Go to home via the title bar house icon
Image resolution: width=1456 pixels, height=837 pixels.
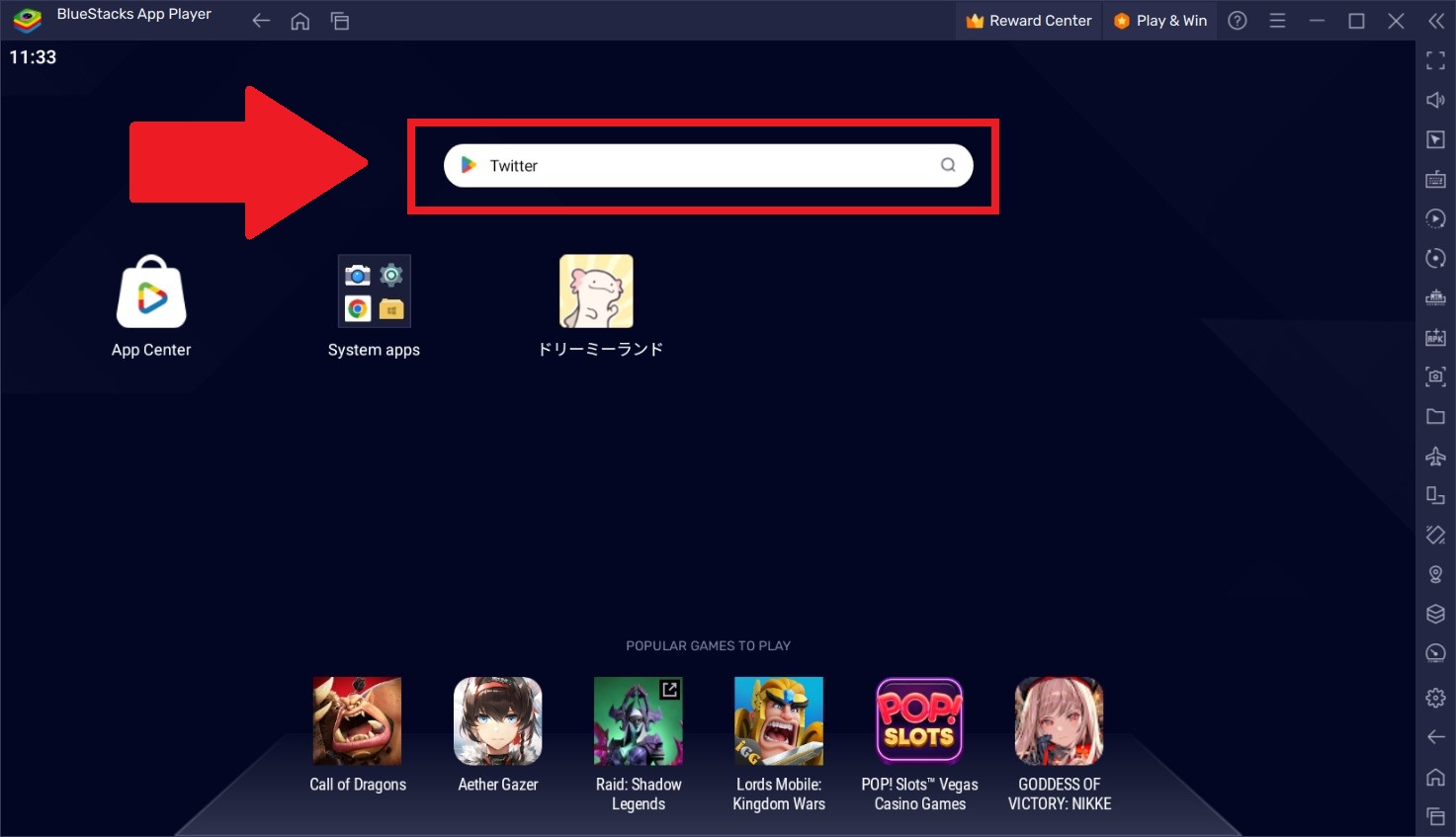click(300, 21)
